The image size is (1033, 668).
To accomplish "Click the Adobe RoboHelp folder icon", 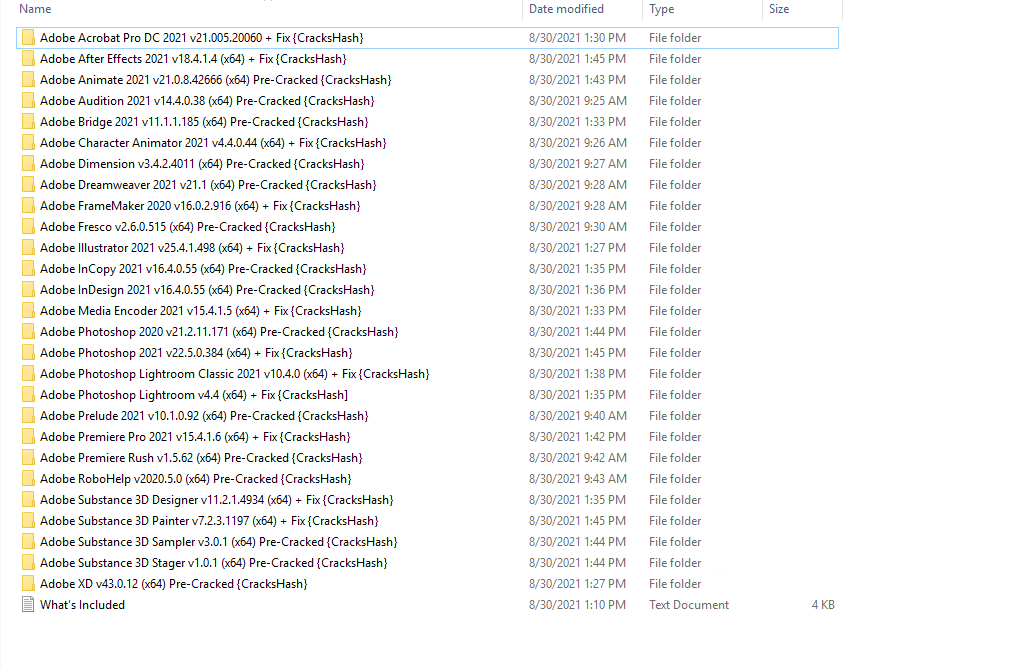I will pyautogui.click(x=28, y=479).
